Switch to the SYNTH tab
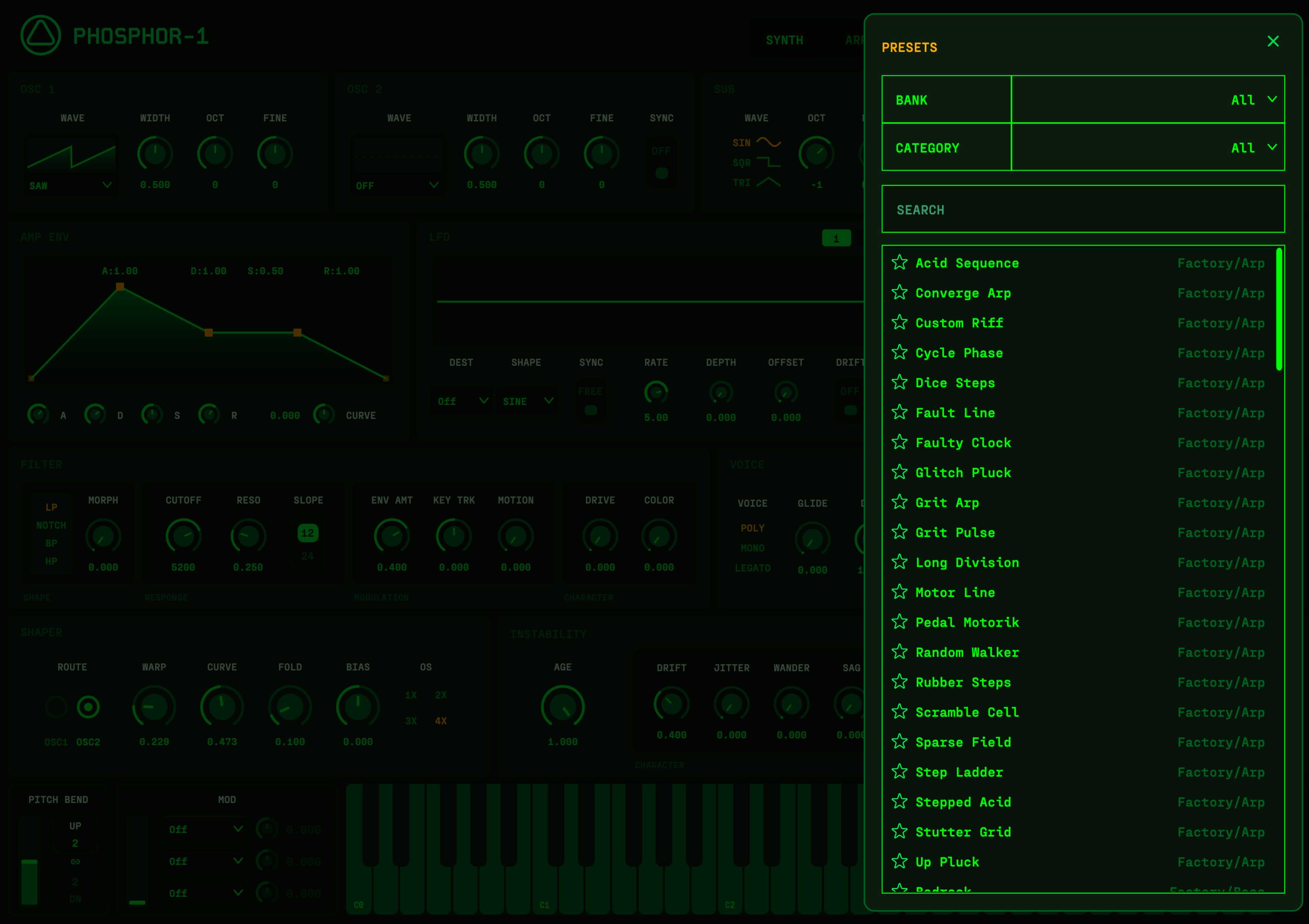Viewport: 1309px width, 924px height. [x=784, y=40]
